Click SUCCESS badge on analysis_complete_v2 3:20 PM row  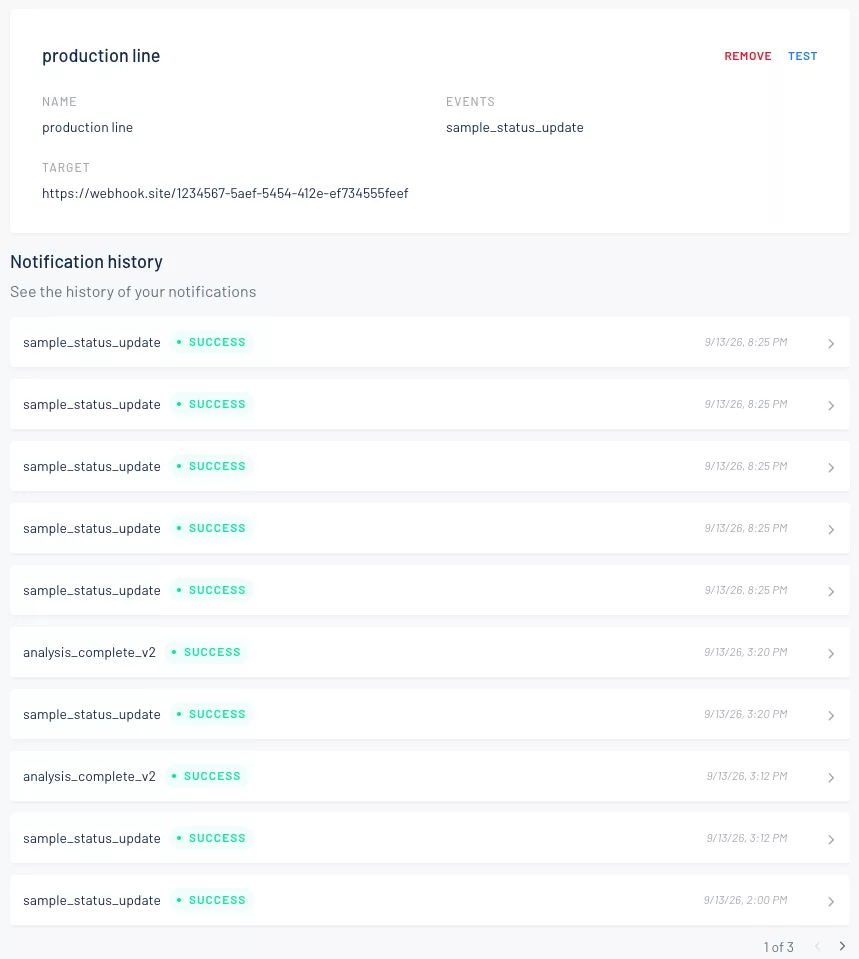click(x=206, y=652)
